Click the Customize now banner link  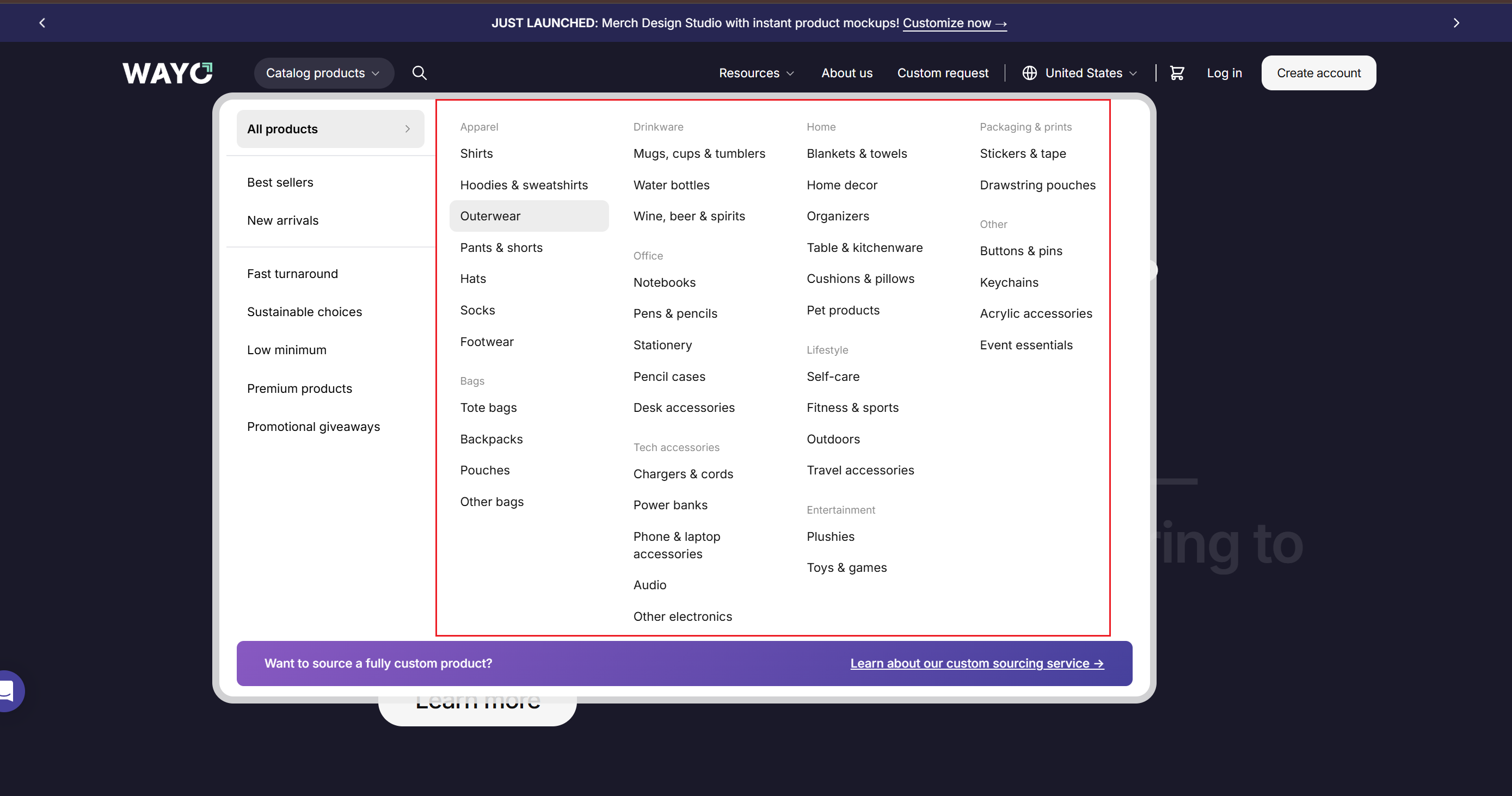pos(954,23)
